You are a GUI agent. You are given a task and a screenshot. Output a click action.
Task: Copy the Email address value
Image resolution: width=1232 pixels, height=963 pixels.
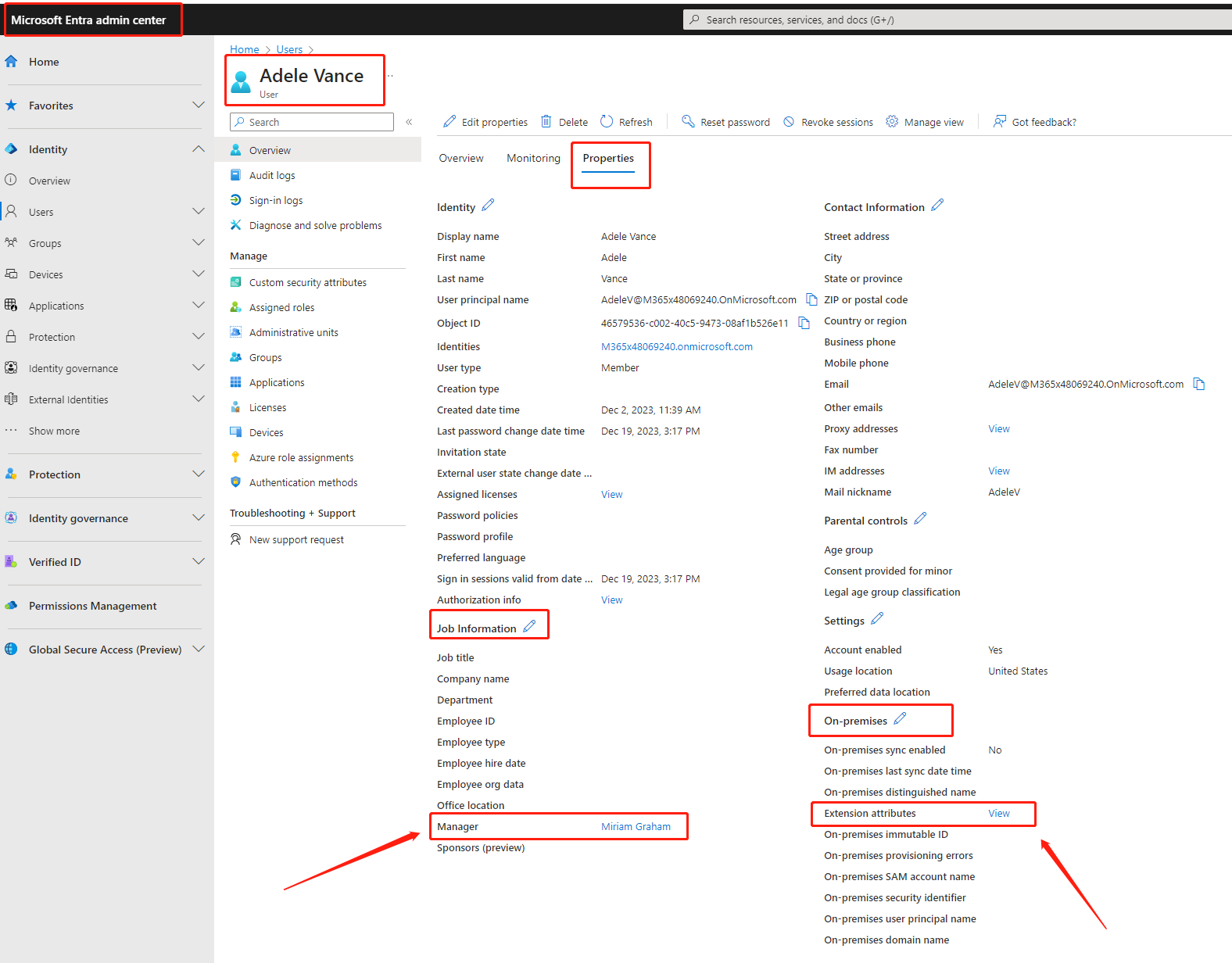(1199, 384)
